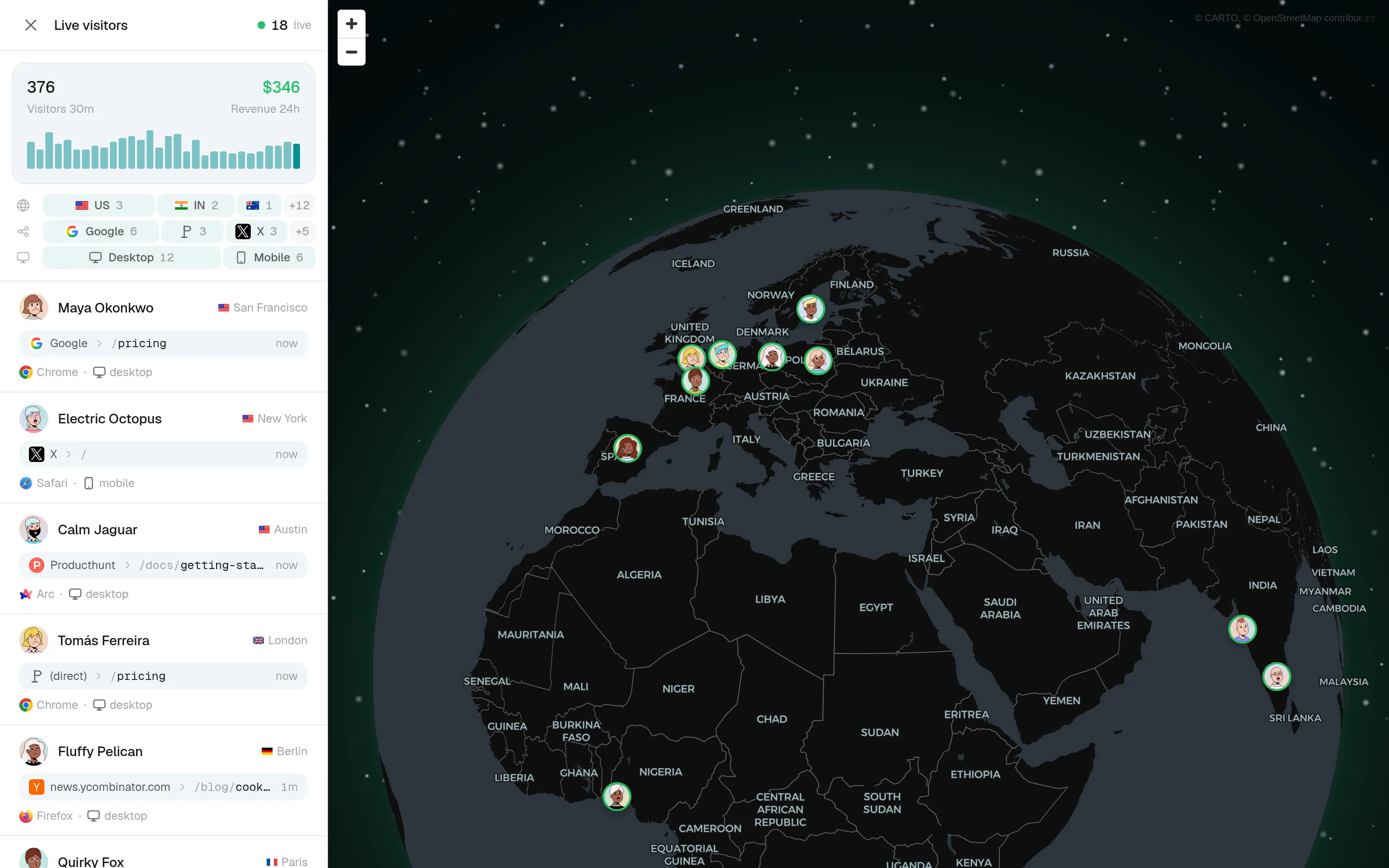Click the $346 revenue figure

[281, 87]
